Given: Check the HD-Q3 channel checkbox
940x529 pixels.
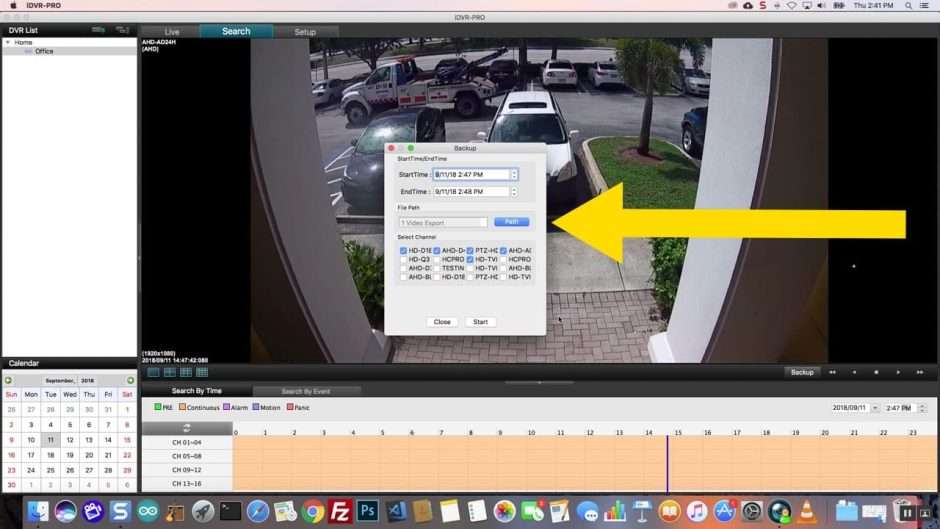Looking at the screenshot, I should pyautogui.click(x=403, y=260).
